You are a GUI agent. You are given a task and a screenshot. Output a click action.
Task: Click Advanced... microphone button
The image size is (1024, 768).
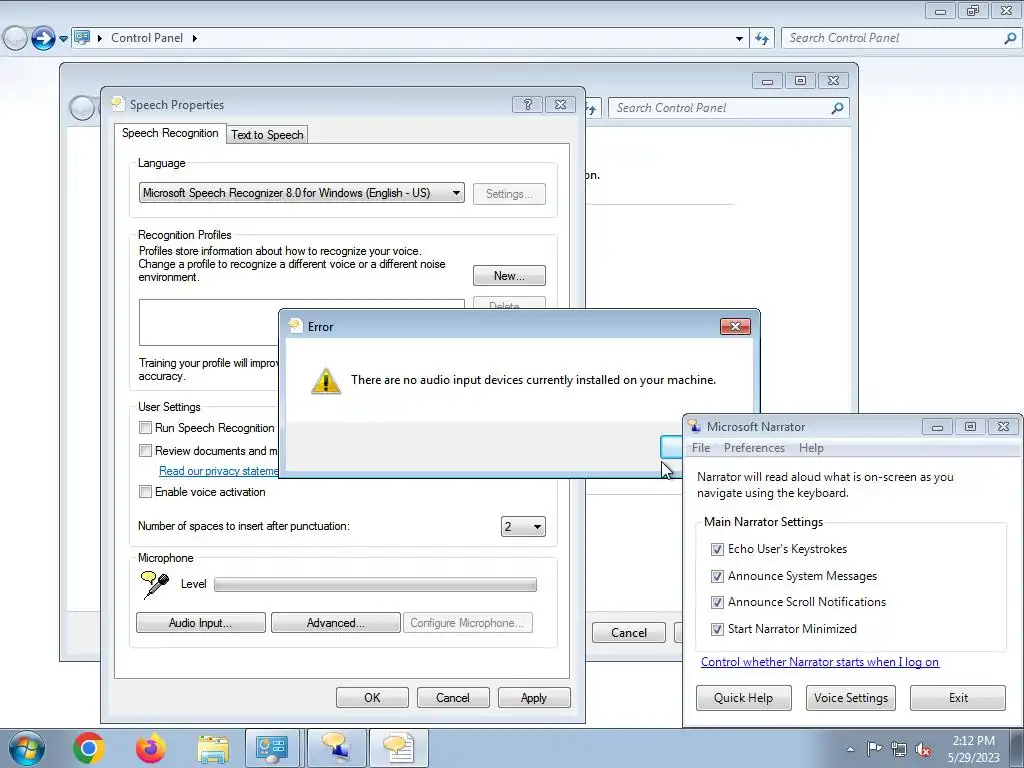point(336,622)
